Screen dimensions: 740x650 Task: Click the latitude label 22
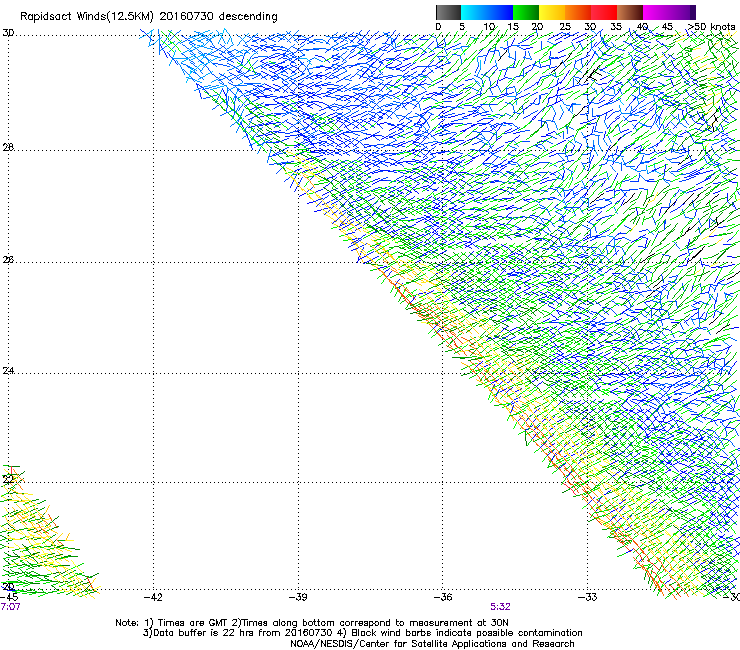tap(8, 480)
